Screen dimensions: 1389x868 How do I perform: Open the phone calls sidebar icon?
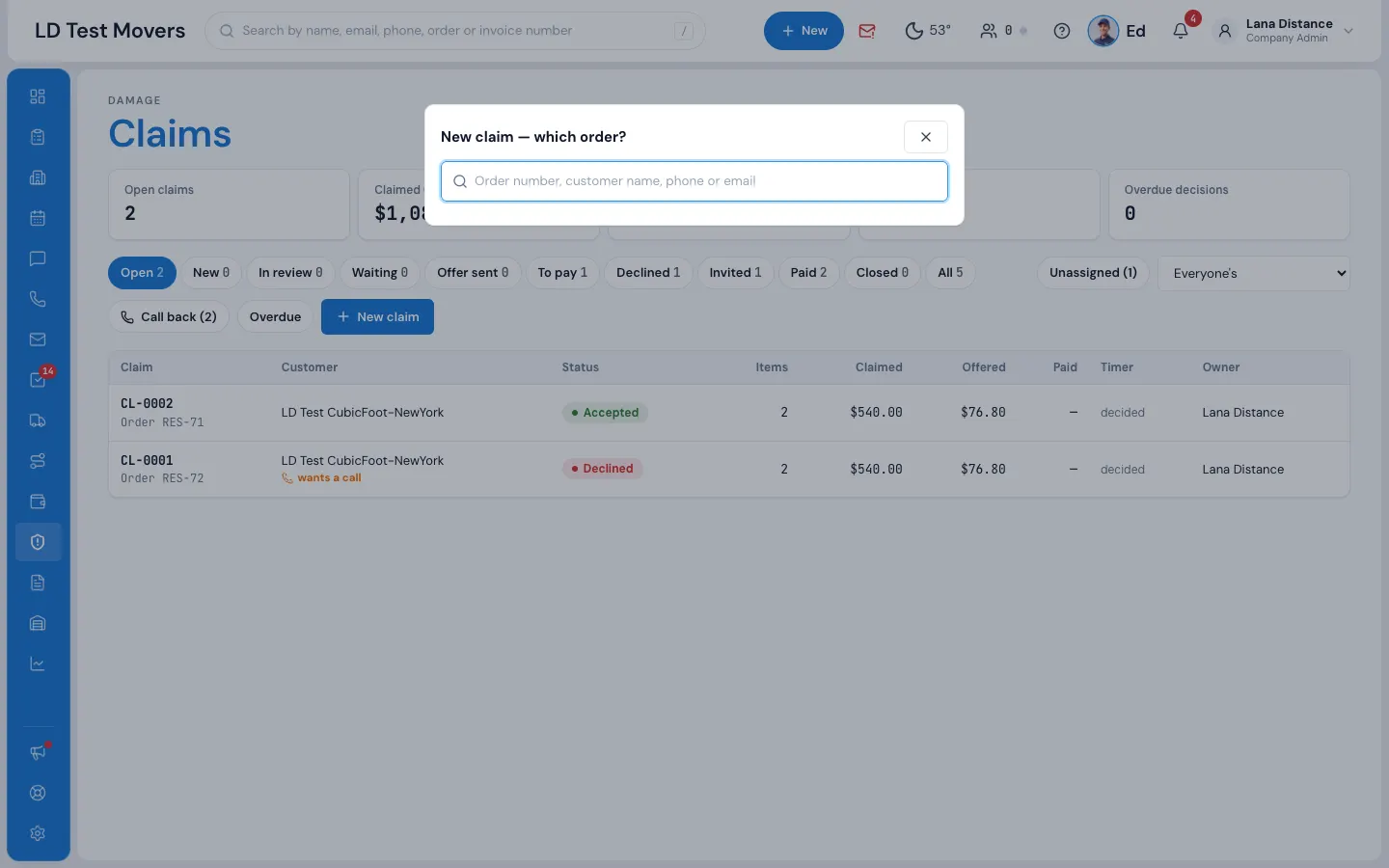[x=38, y=299]
